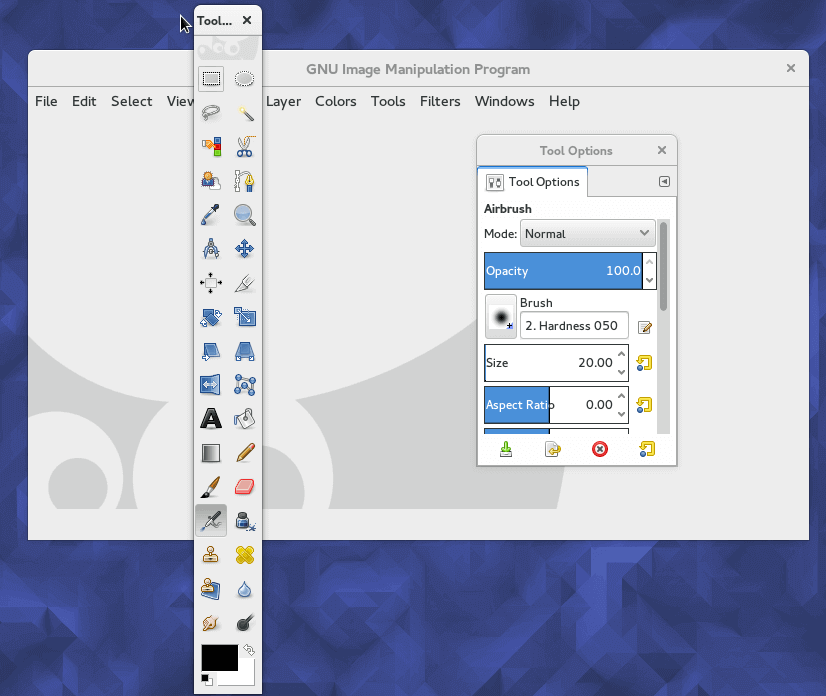The height and width of the screenshot is (696, 826).
Task: Open the File menu
Action: (46, 101)
